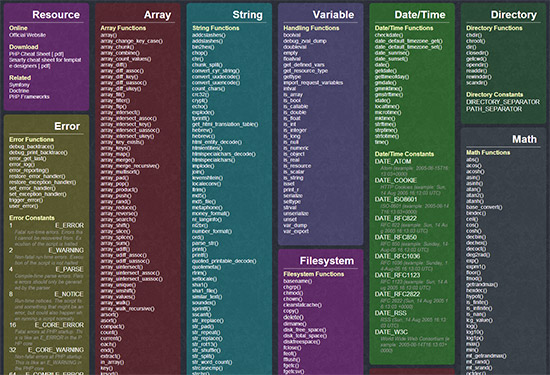Click the DATE_COOKIE constant
The image size is (550, 375).
point(396,181)
